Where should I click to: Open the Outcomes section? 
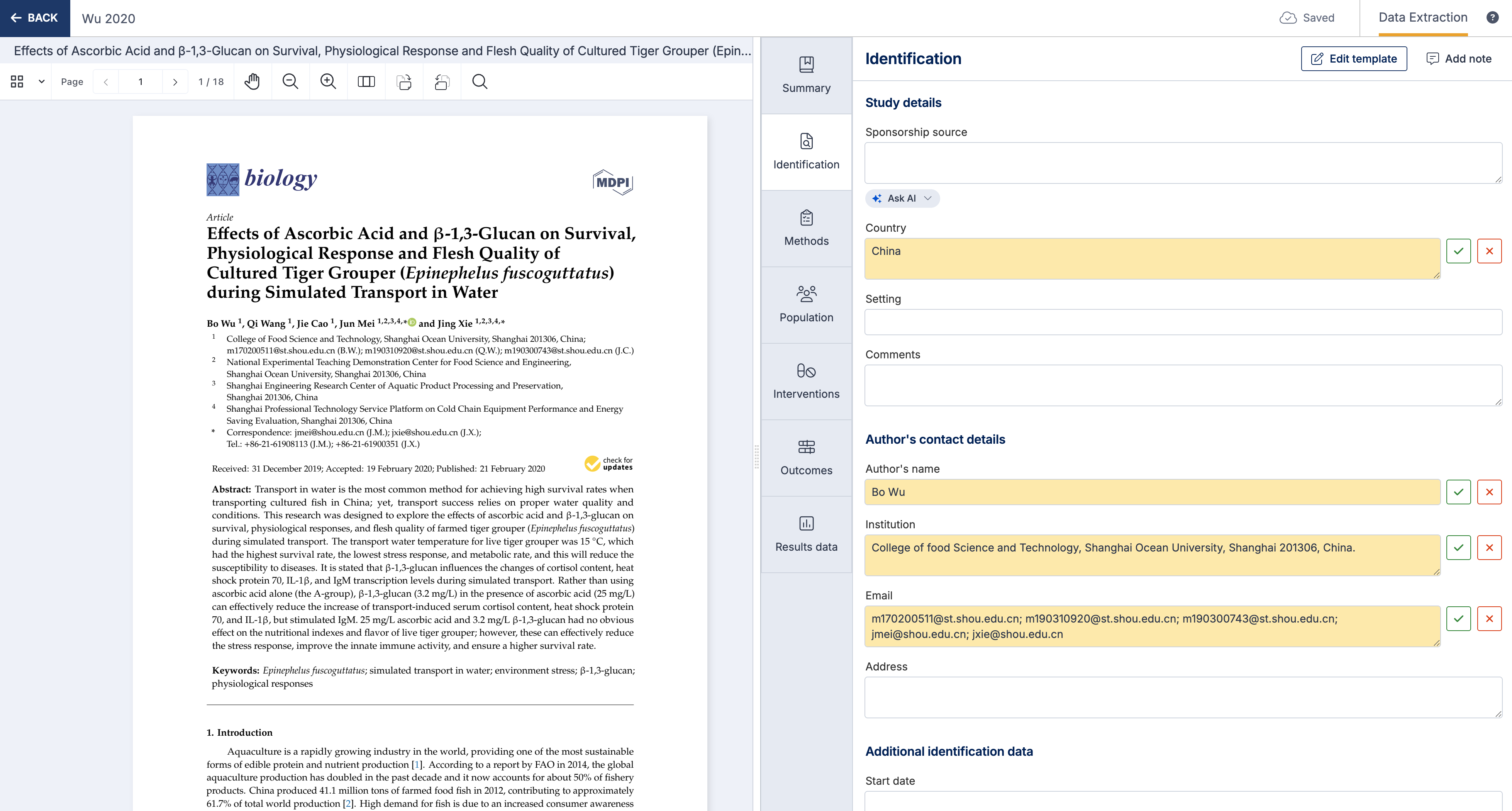(807, 458)
